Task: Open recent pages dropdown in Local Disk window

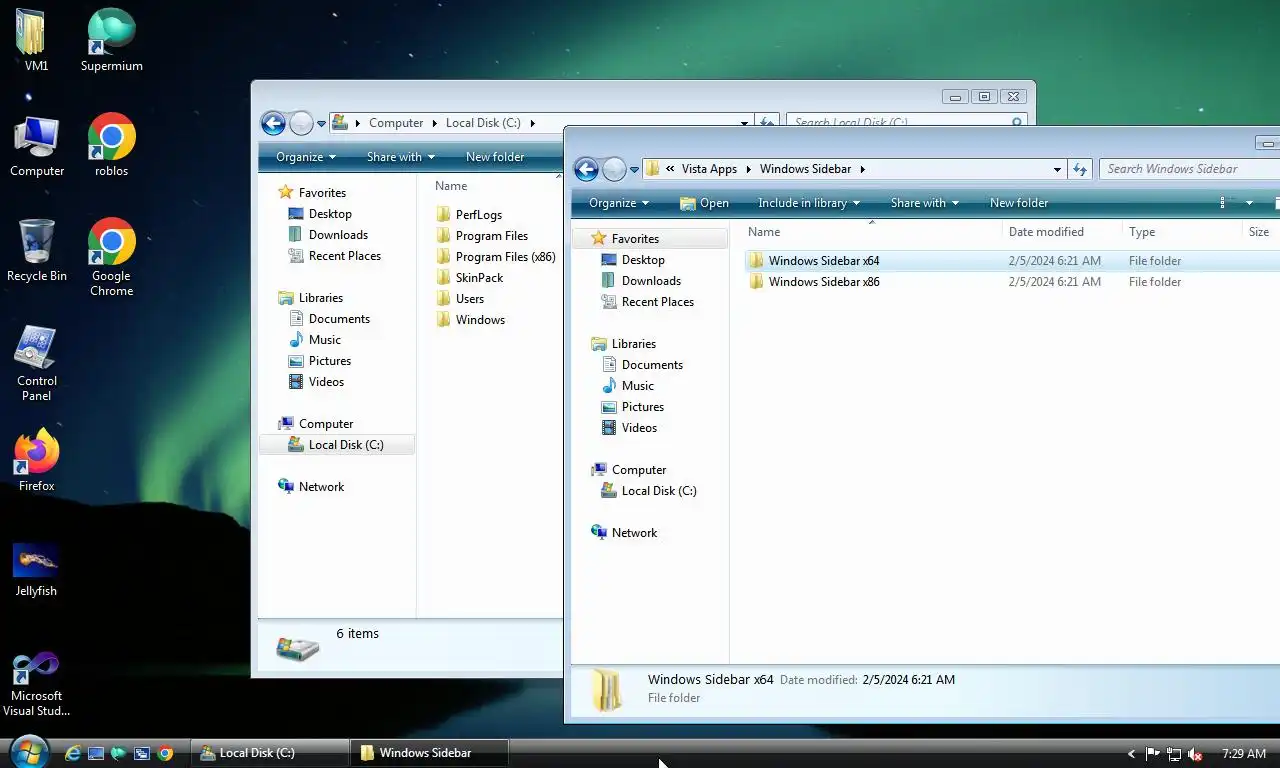Action: coord(321,124)
